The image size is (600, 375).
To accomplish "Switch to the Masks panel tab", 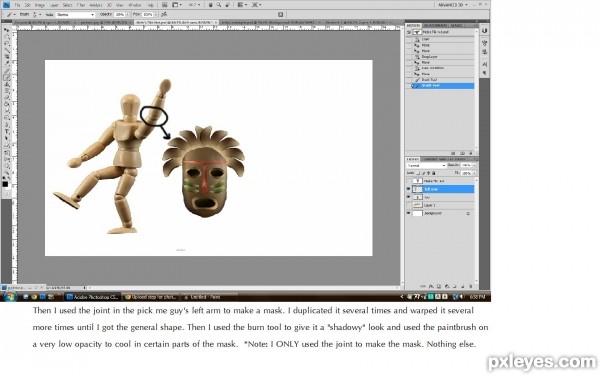I will coord(456,26).
